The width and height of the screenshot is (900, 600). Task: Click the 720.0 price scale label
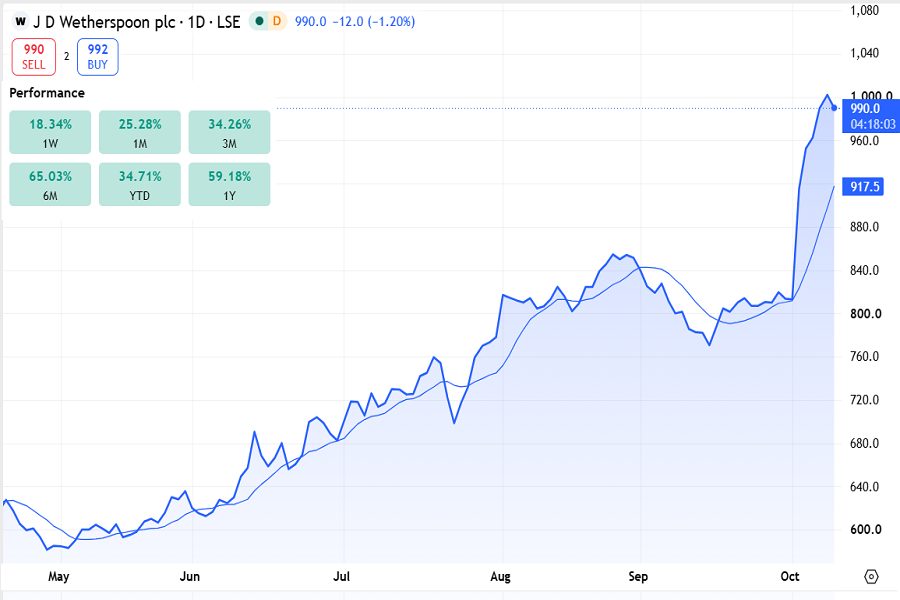864,400
